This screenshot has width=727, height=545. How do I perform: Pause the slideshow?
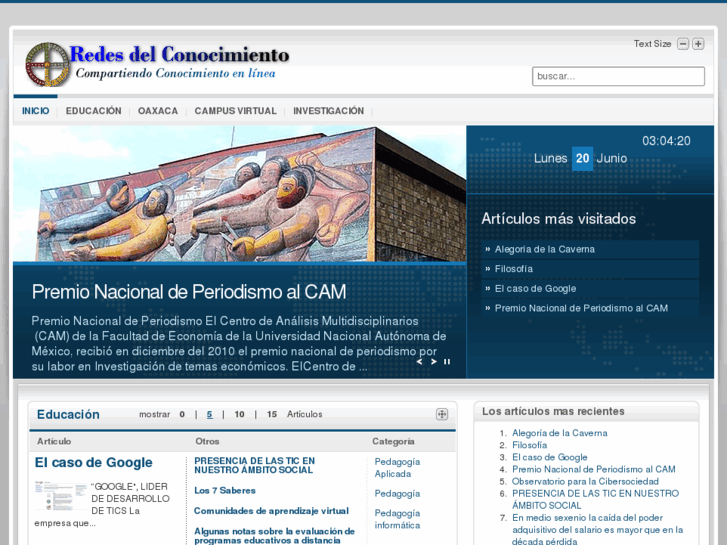click(x=447, y=362)
